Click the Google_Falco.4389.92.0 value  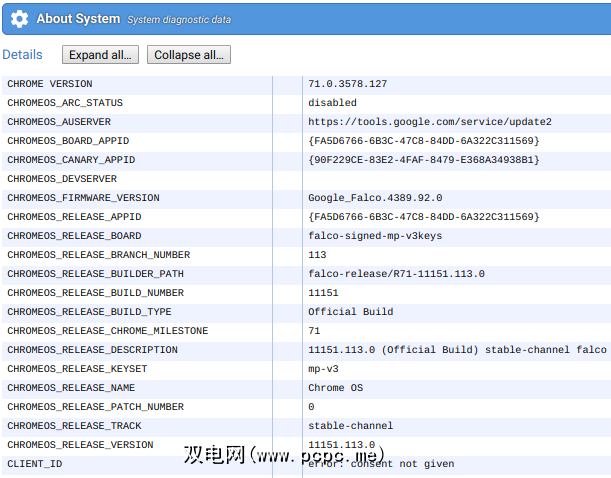coord(375,198)
